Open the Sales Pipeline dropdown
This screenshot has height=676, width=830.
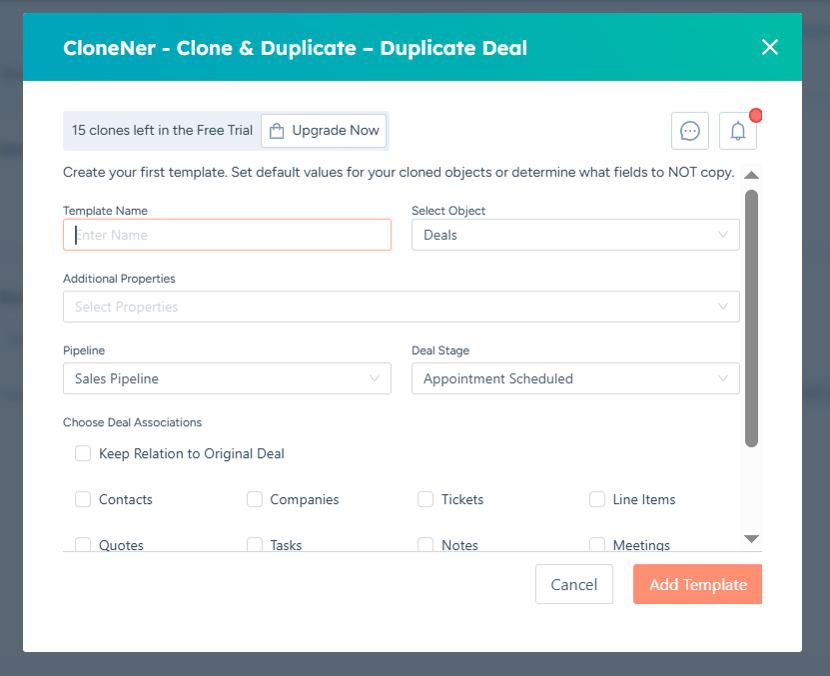pyautogui.click(x=227, y=378)
